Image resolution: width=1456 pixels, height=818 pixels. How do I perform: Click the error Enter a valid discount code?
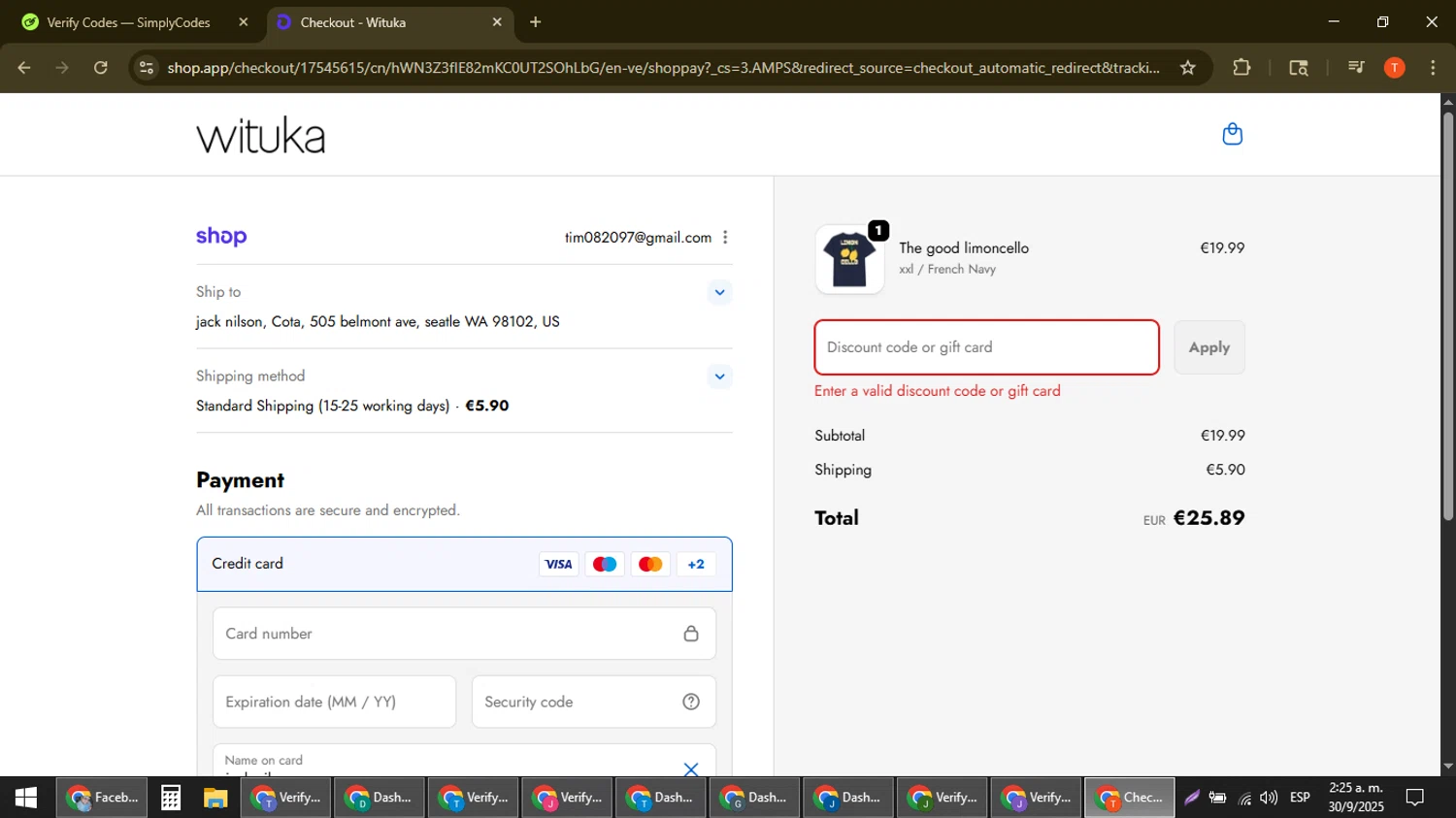pyautogui.click(x=938, y=391)
